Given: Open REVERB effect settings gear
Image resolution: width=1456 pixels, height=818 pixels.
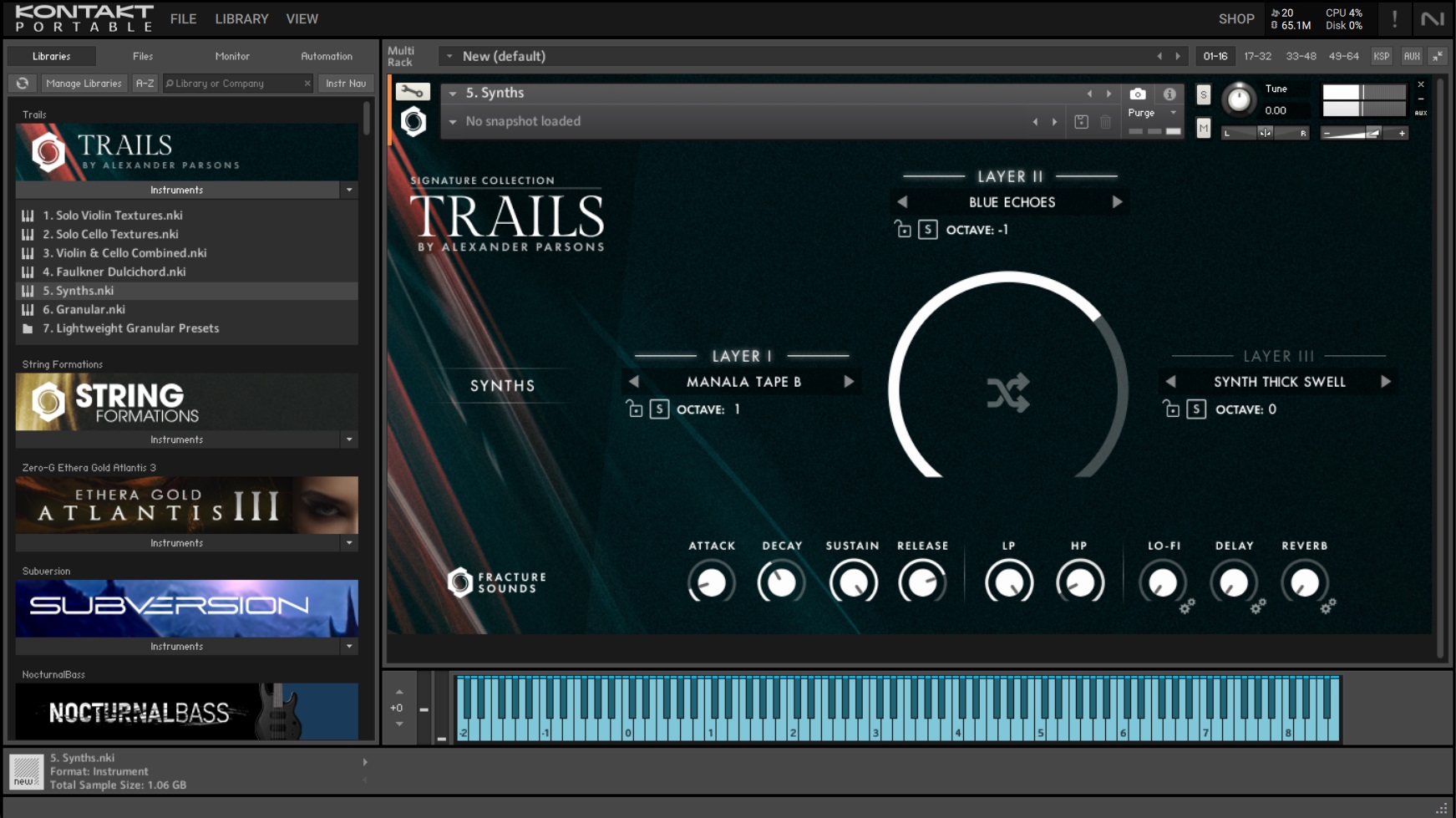Looking at the screenshot, I should pos(1328,607).
